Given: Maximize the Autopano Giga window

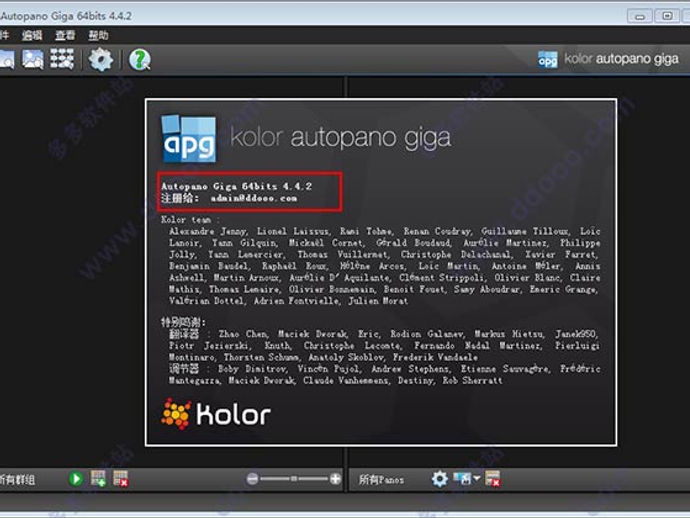Looking at the screenshot, I should pyautogui.click(x=667, y=16).
